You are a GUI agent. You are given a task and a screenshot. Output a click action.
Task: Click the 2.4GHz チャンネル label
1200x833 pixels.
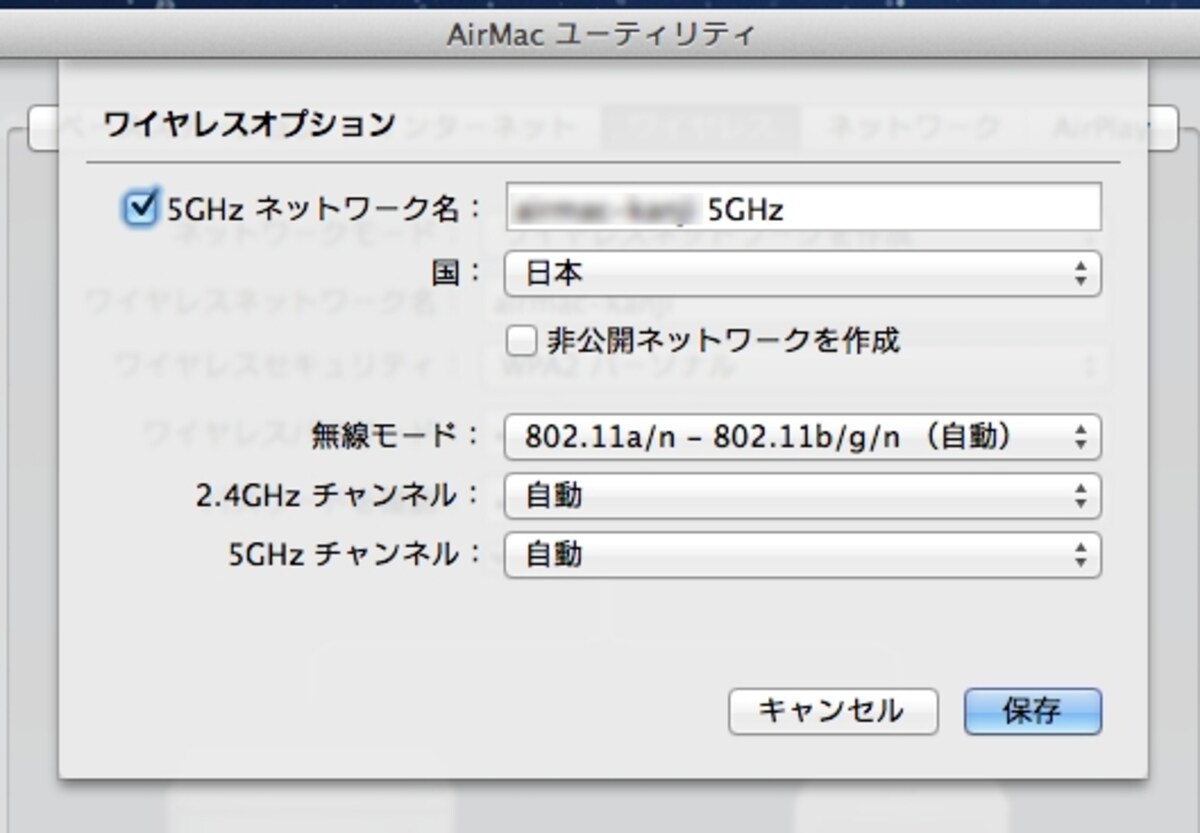coord(339,496)
